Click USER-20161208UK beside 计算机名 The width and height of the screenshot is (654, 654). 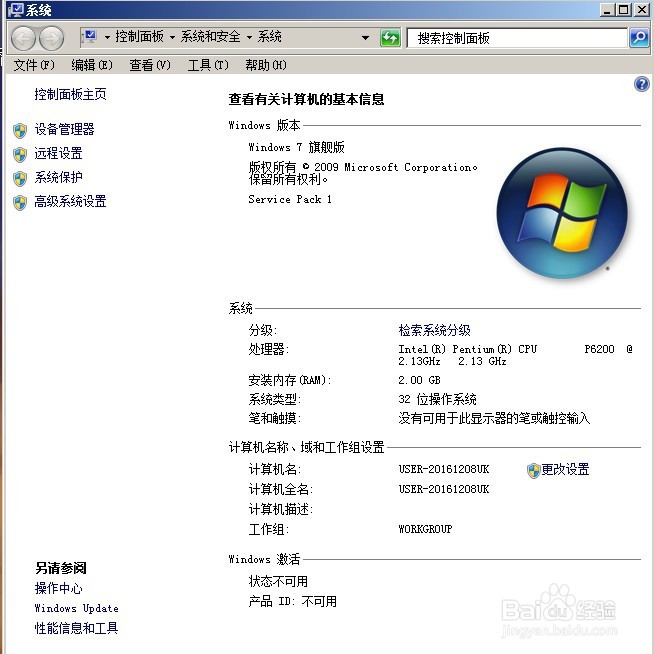click(x=443, y=469)
